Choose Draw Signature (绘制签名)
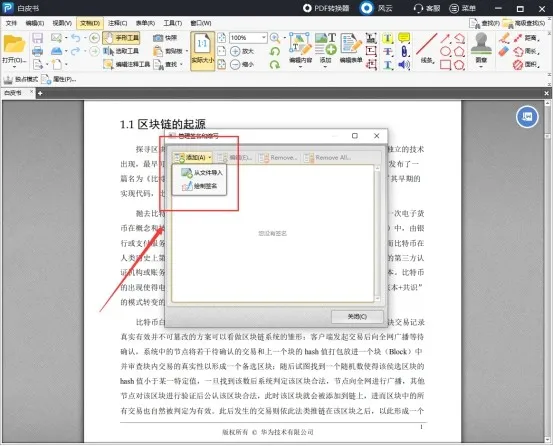This screenshot has width=553, height=446. point(200,186)
